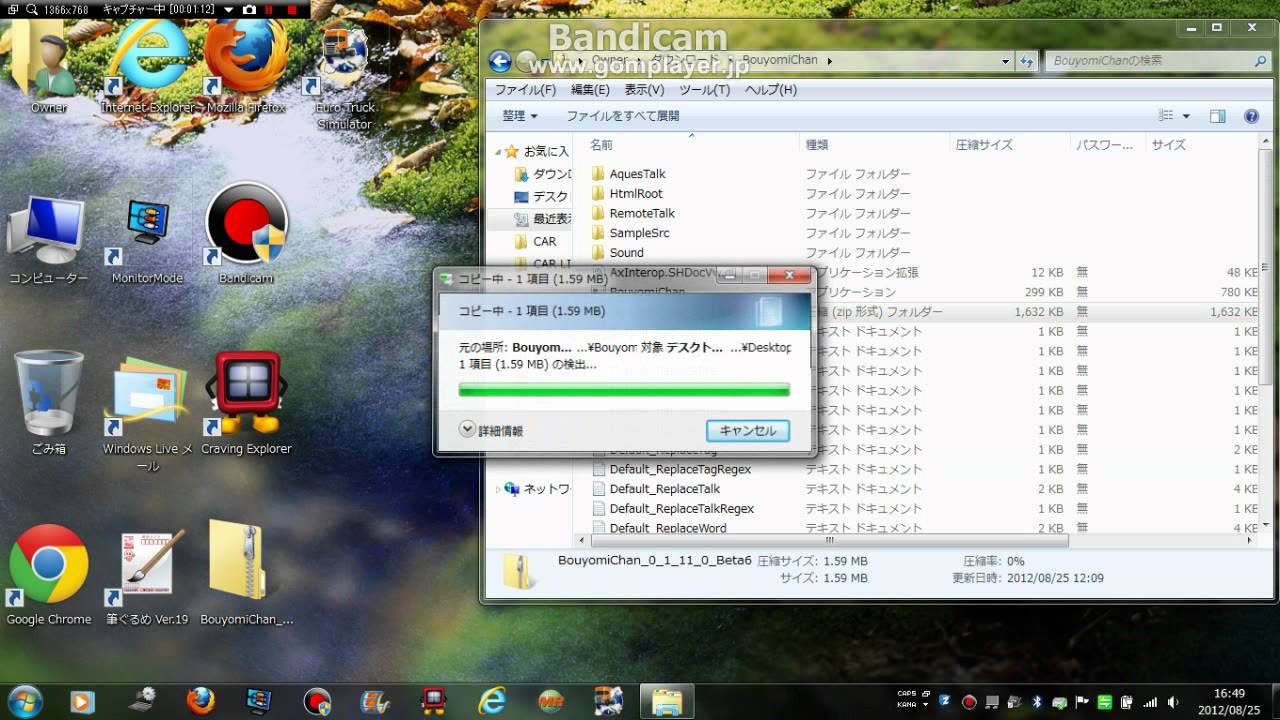Image resolution: width=1280 pixels, height=720 pixels.
Task: Cancel the copy with キャンセル button
Action: (748, 430)
